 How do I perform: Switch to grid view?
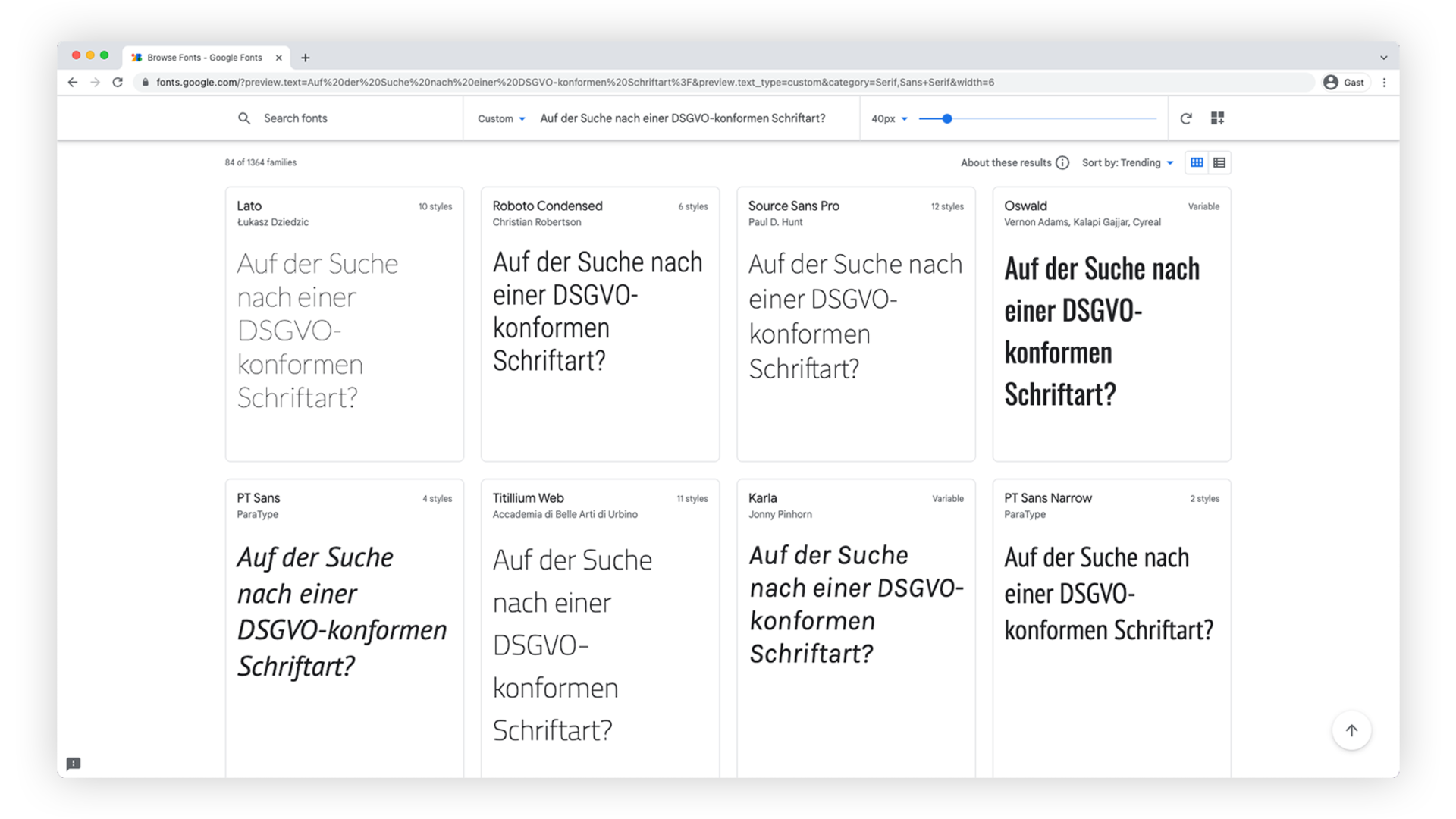[1197, 163]
